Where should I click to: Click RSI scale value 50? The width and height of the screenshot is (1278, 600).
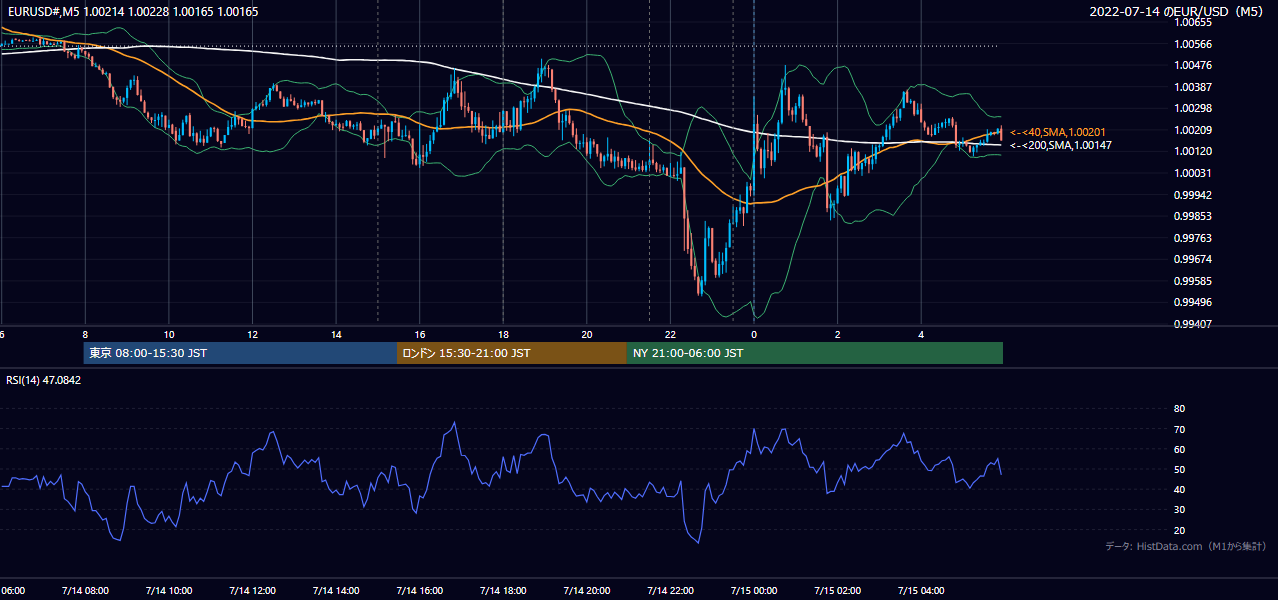(1179, 469)
